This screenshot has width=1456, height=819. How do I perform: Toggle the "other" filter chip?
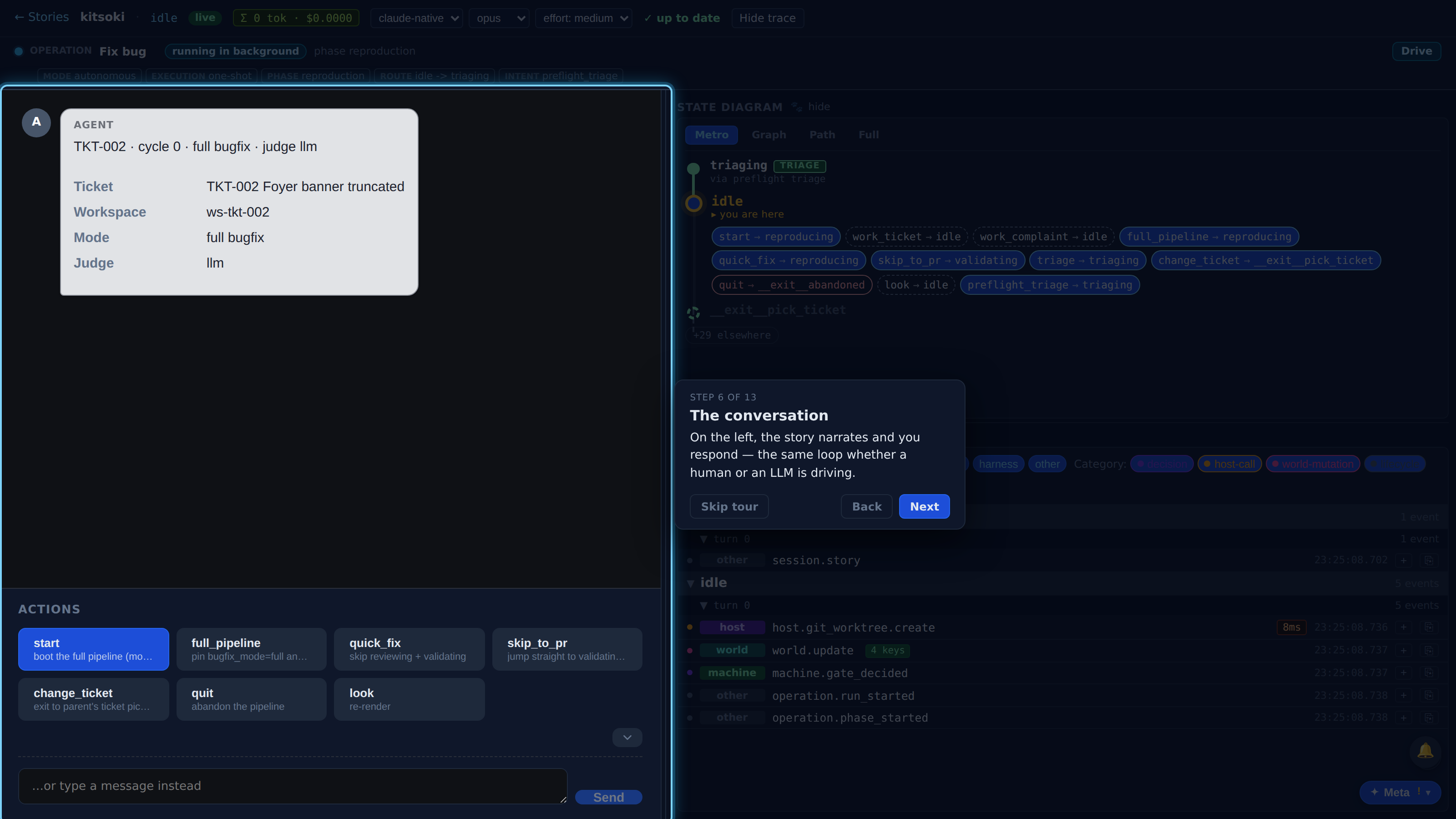tap(1047, 464)
